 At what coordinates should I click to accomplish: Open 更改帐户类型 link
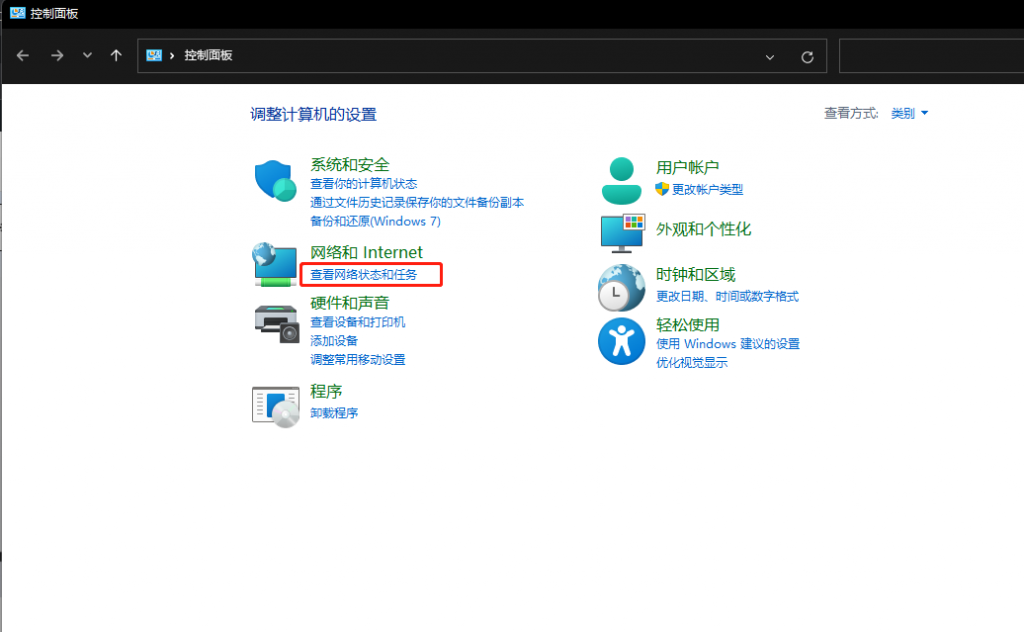[x=707, y=189]
